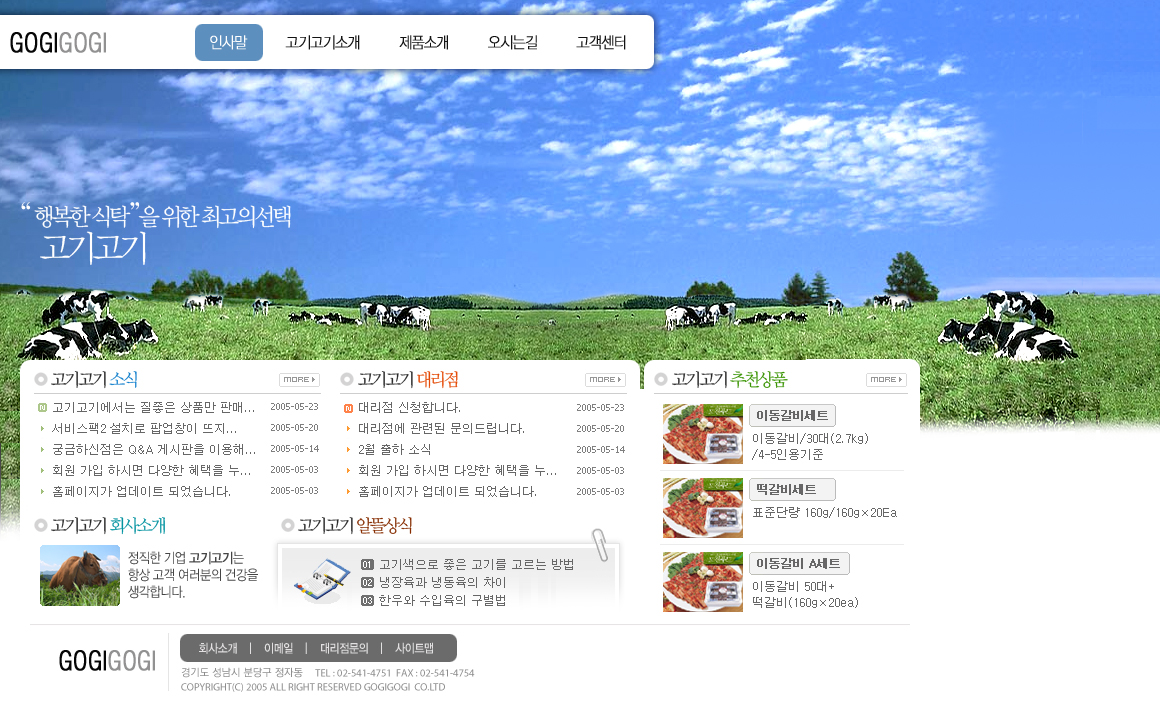Screen dimensions: 1160x708
Task: Click the notebook icon in 알뜰상식
Action: point(316,577)
